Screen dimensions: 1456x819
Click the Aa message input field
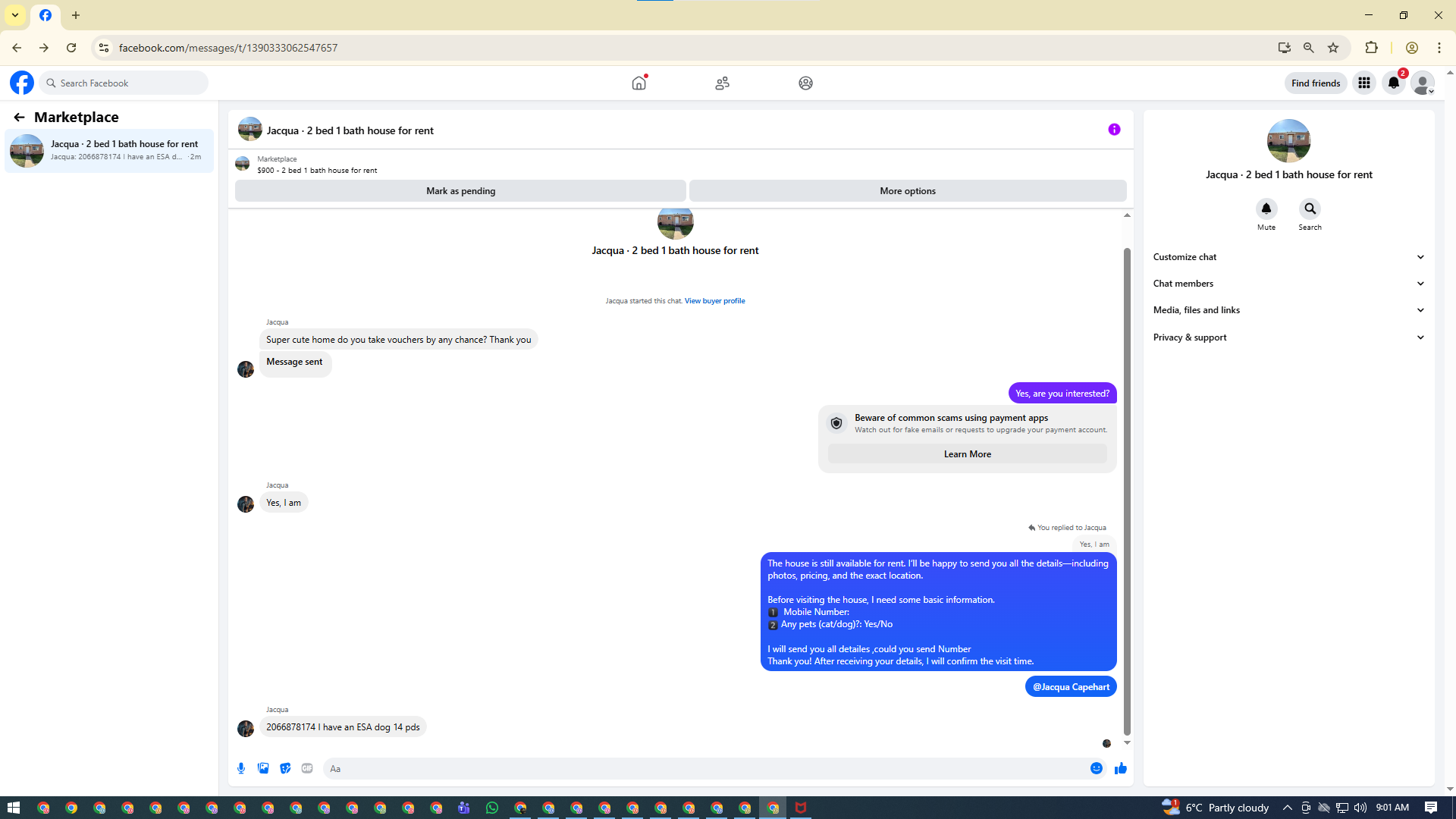click(x=705, y=768)
